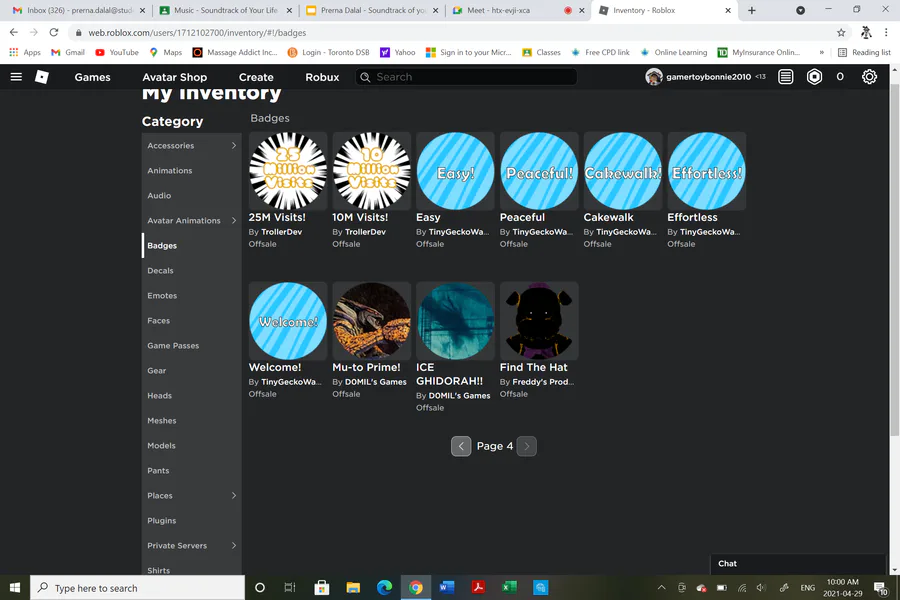
Task: Click the search magnifier icon
Action: tap(365, 77)
